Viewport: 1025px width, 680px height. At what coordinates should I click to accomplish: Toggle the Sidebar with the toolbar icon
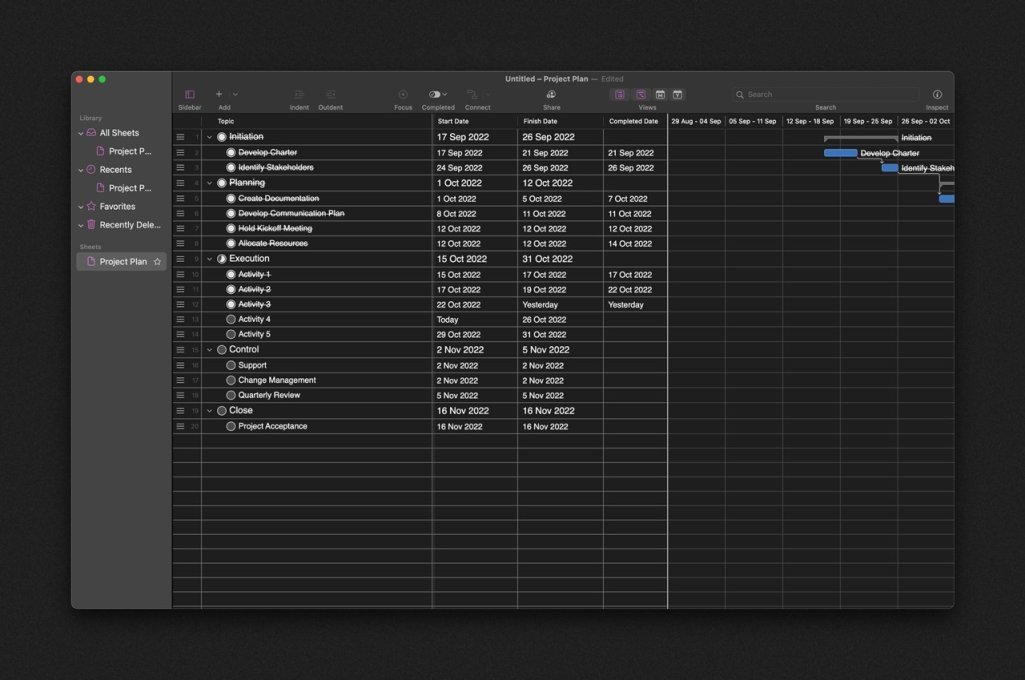[189, 93]
